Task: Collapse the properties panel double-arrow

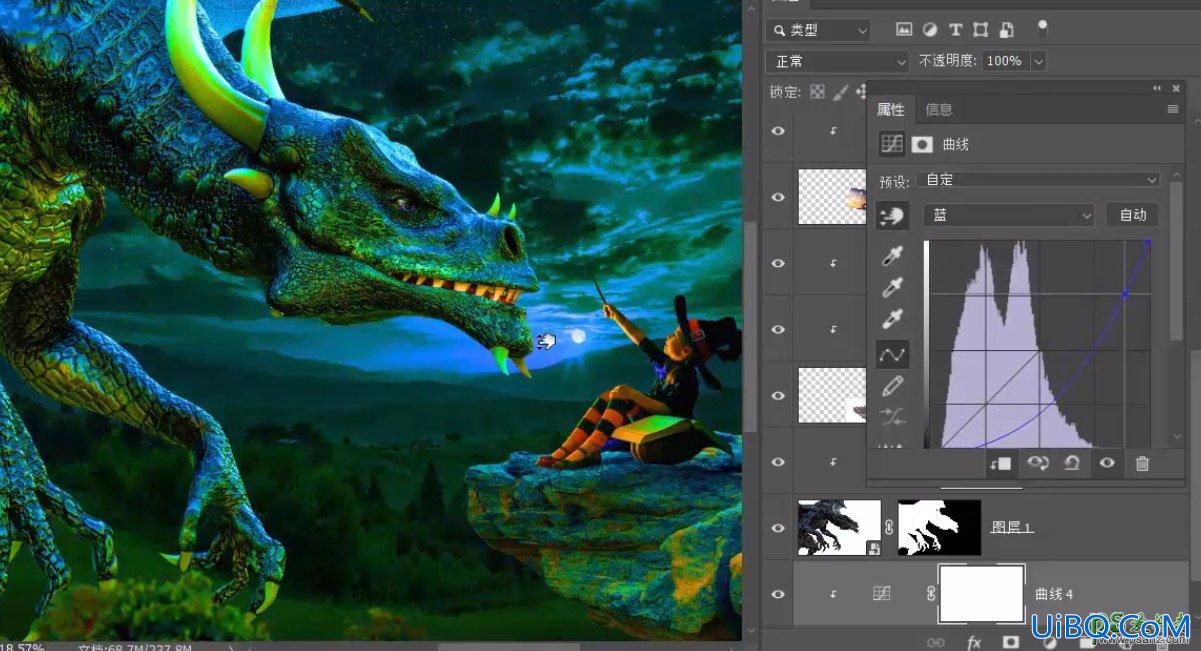Action: (x=1158, y=88)
